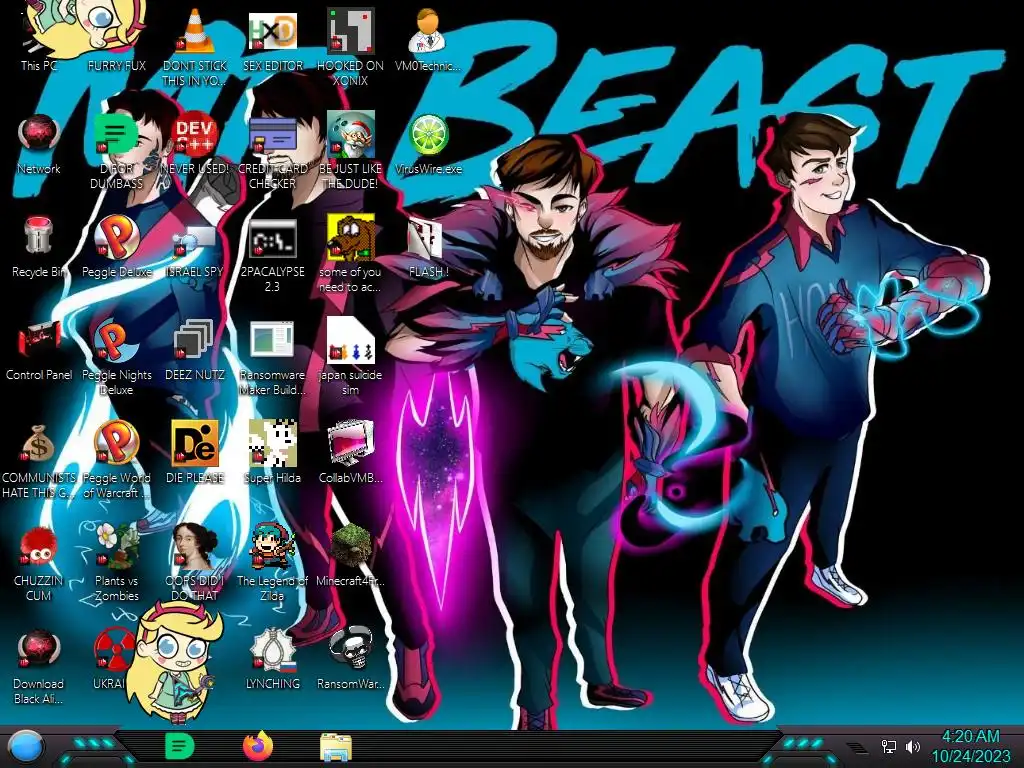Click the volume speaker tray icon
Image resolution: width=1024 pixels, height=768 pixels.
click(913, 746)
